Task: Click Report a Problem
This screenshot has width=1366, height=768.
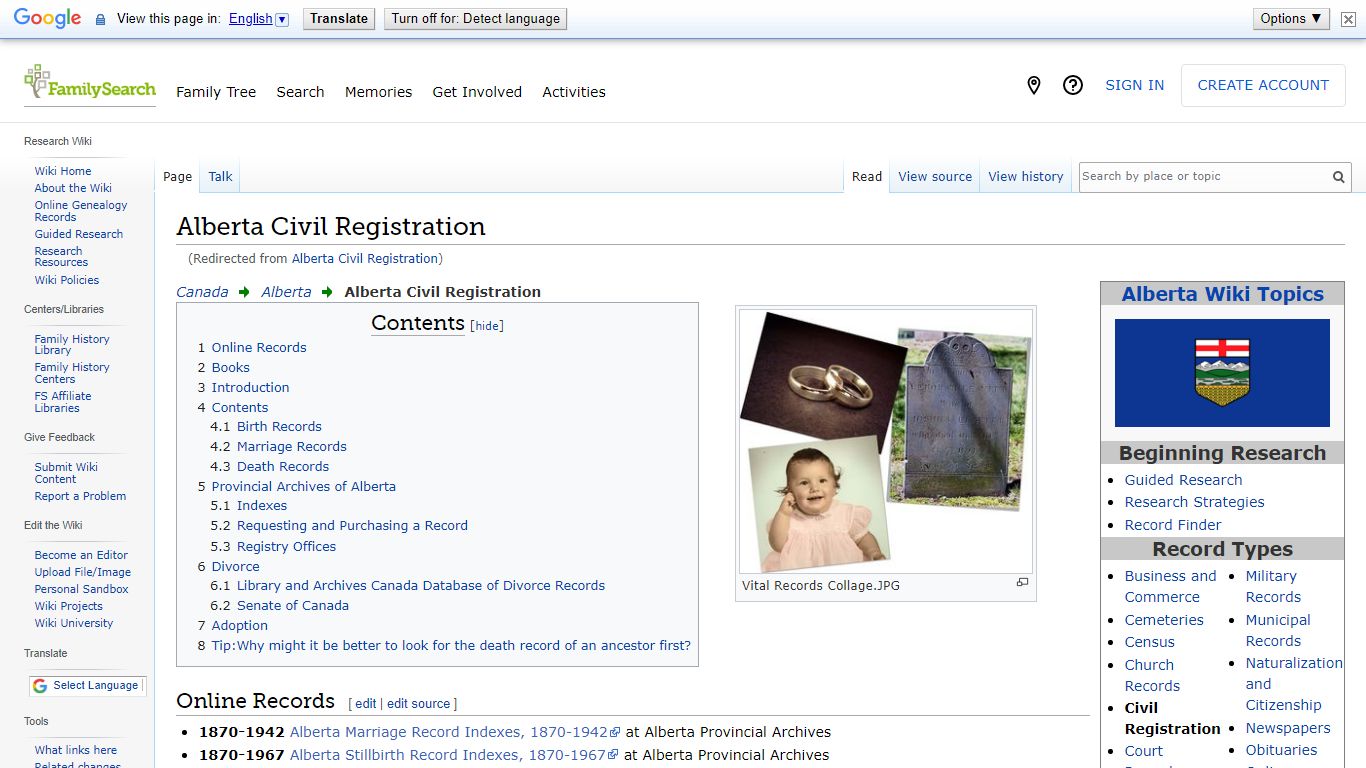Action: coord(80,496)
